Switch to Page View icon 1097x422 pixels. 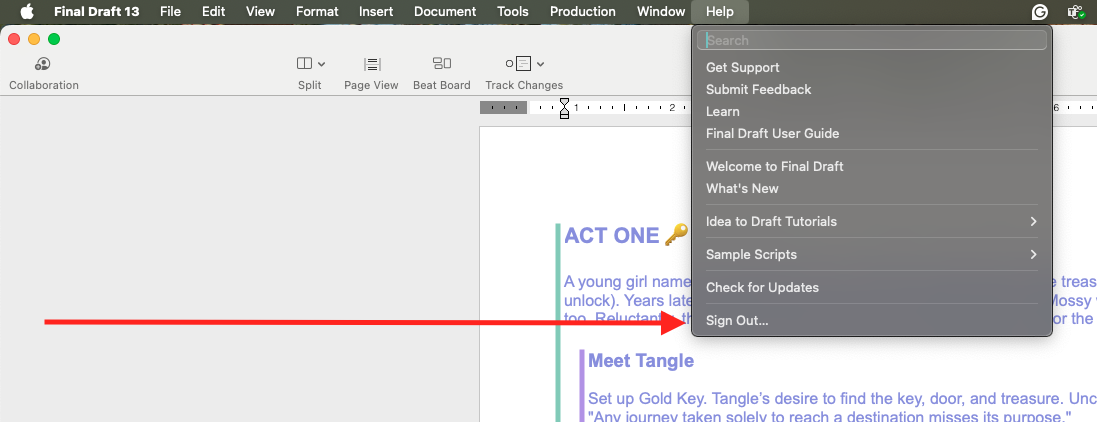(x=371, y=64)
